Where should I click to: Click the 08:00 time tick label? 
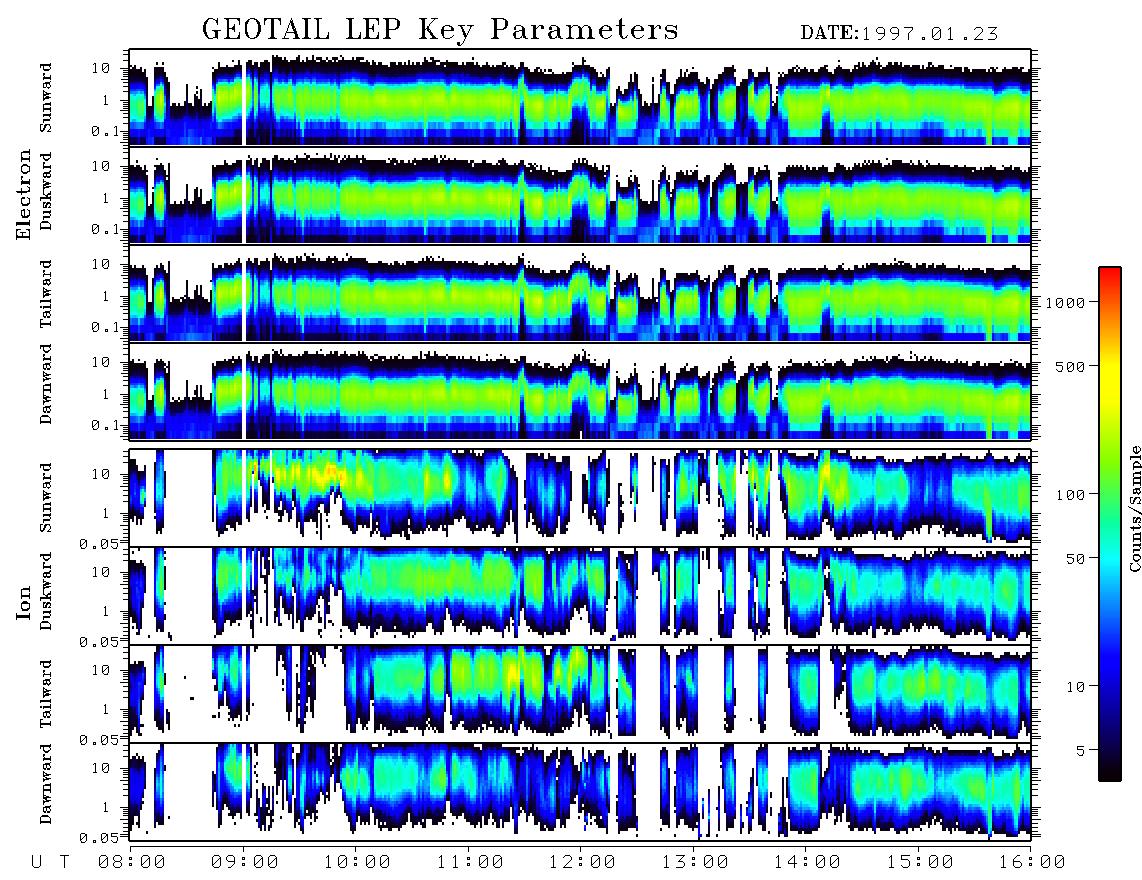131,862
